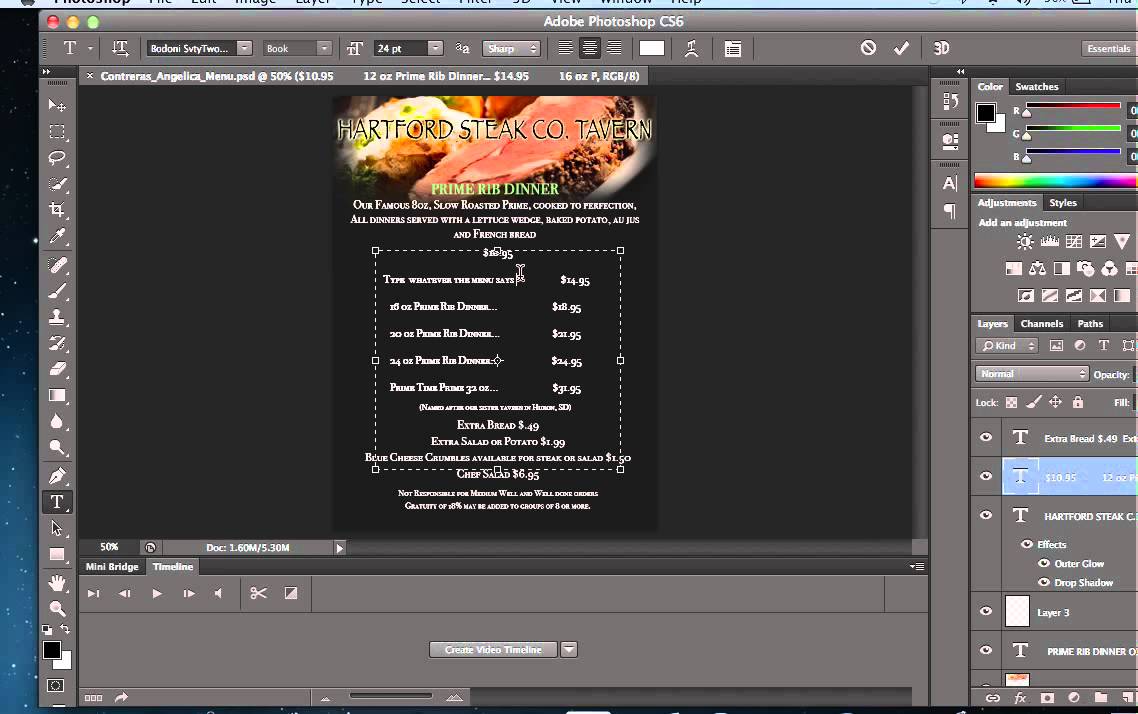Select the Pen tool

click(57, 476)
